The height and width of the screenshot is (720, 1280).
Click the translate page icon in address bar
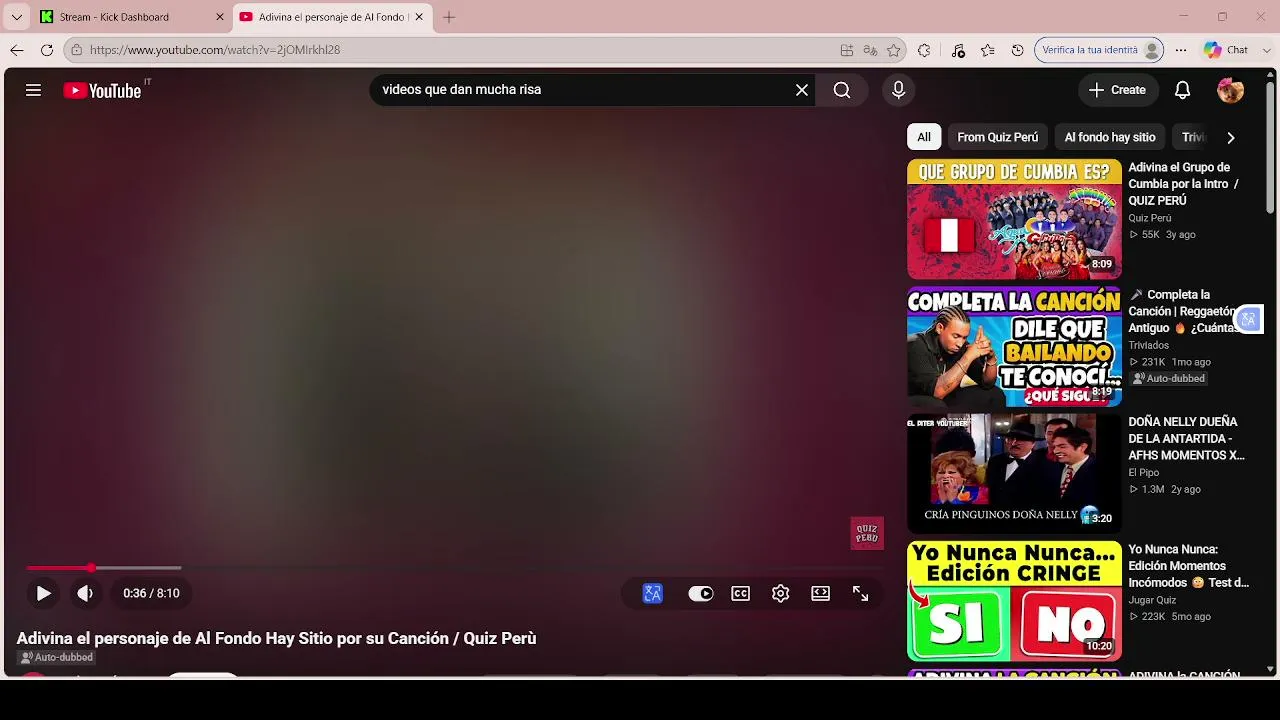870,50
